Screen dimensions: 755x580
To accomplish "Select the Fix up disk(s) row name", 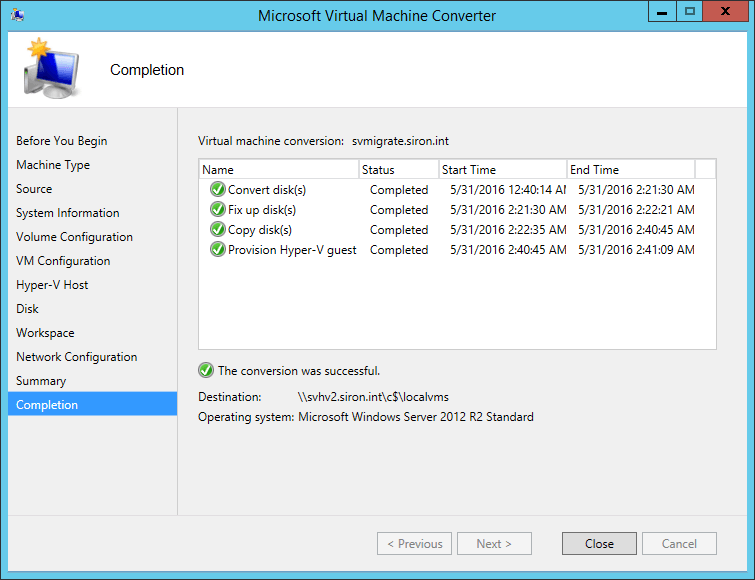I will click(x=262, y=210).
